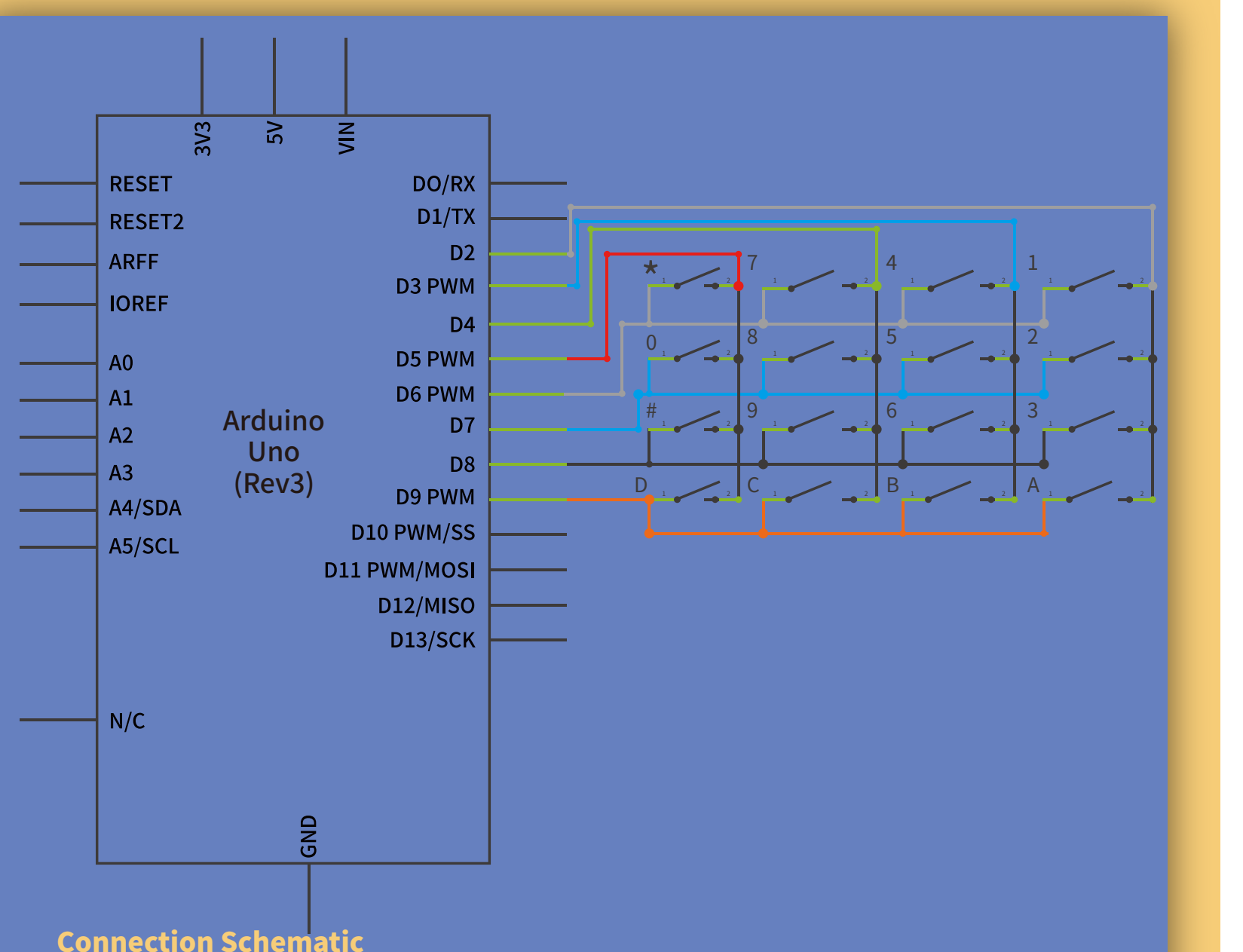
Task: Select the D8 pin label
Action: pos(462,464)
